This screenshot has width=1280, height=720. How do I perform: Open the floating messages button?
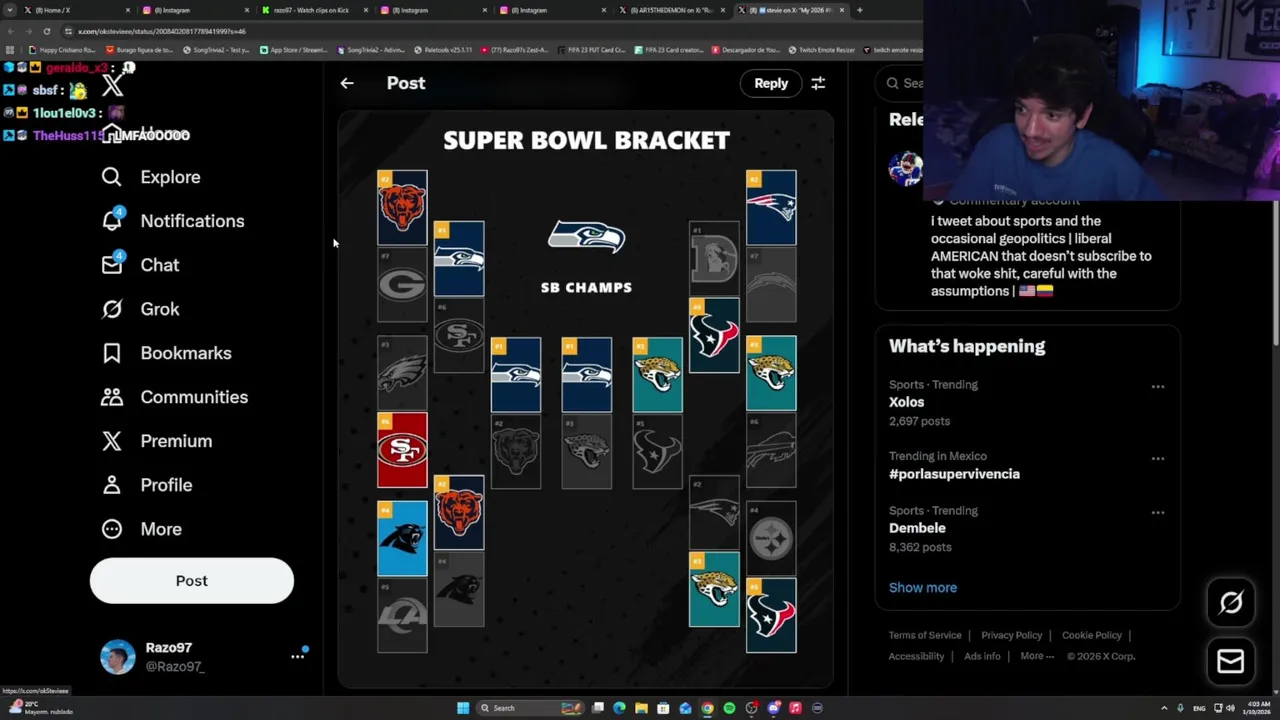click(1231, 661)
